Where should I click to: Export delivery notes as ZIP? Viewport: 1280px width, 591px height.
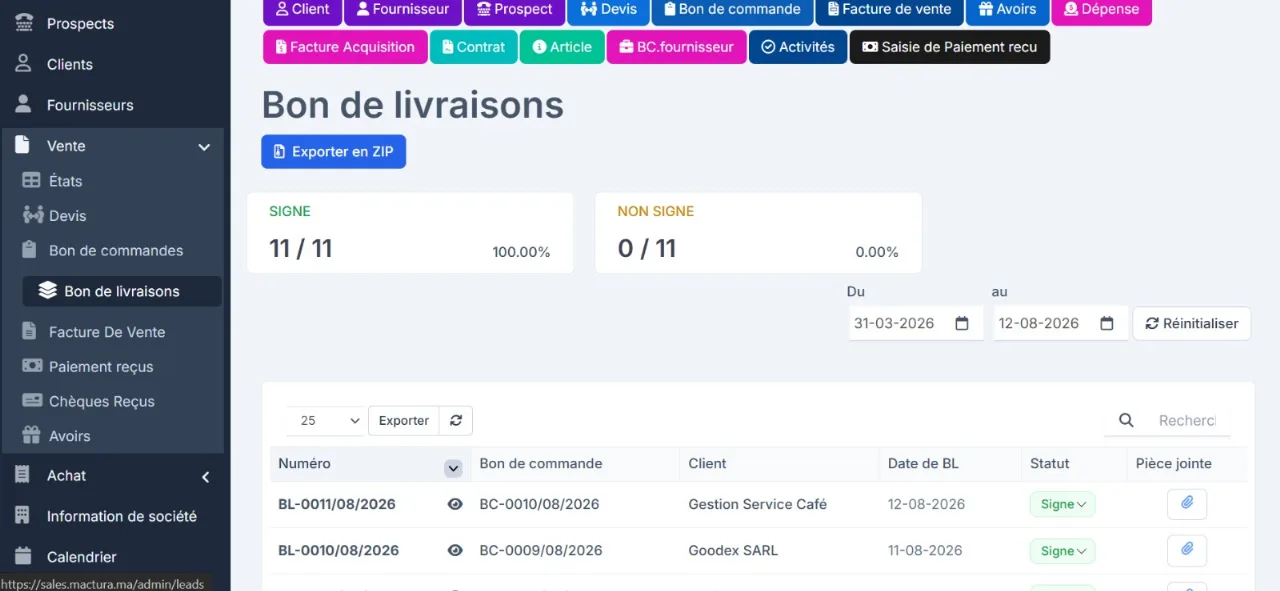click(333, 152)
